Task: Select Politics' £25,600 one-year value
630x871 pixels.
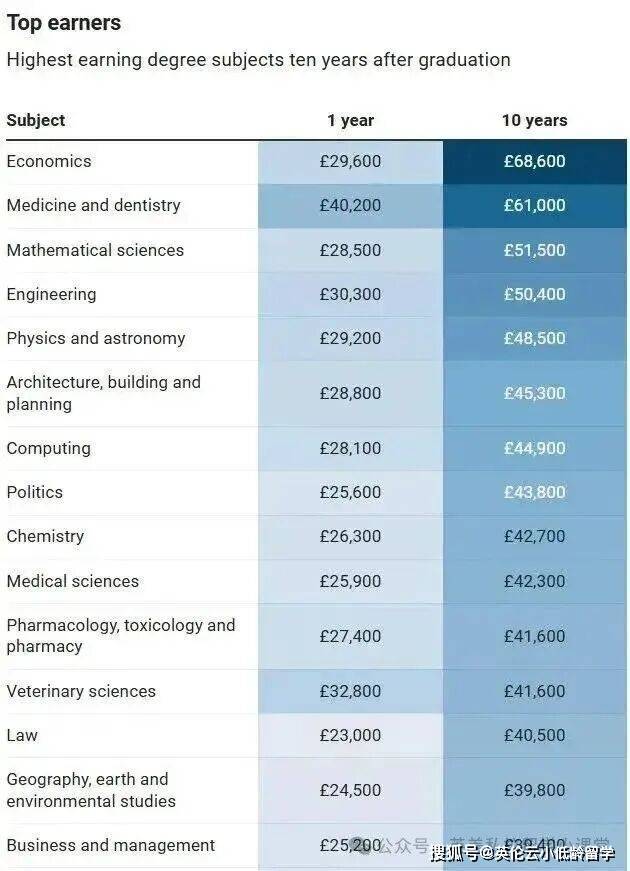Action: (x=350, y=492)
